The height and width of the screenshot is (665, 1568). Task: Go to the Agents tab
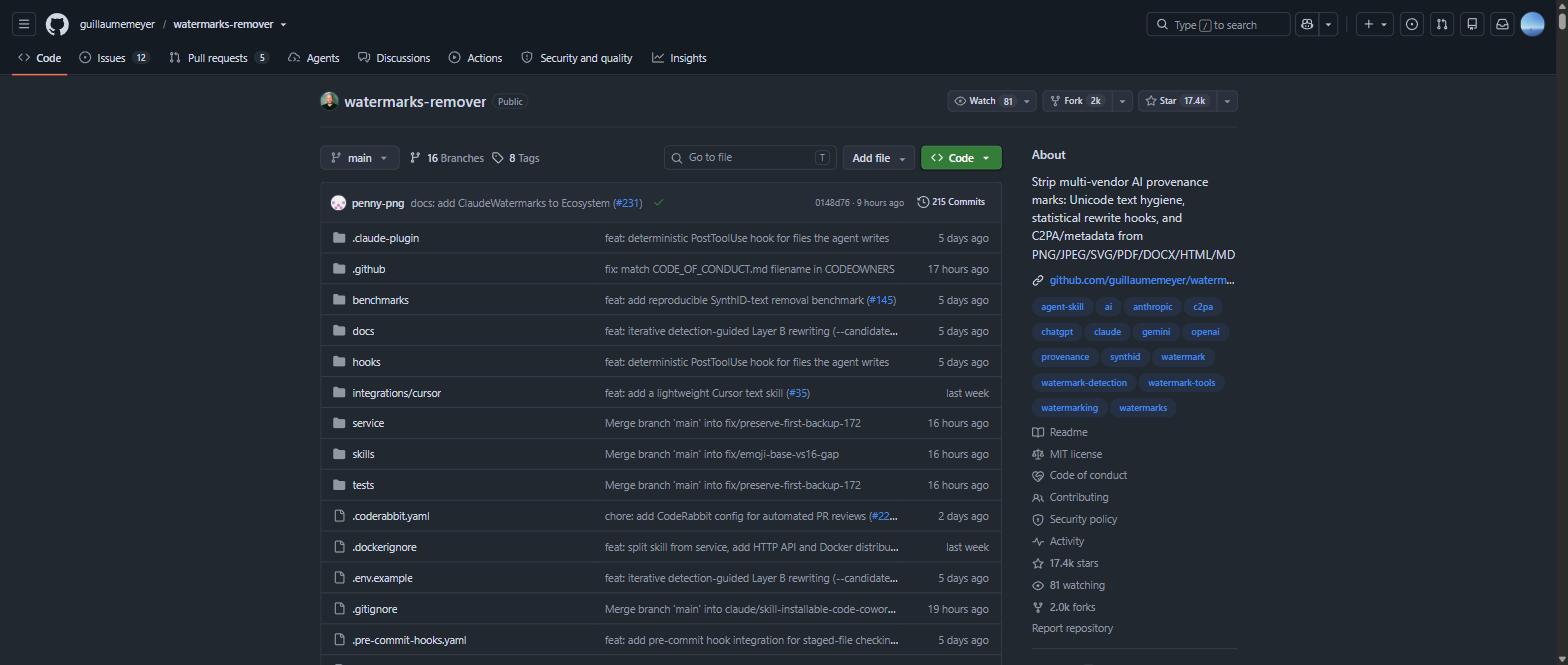pyautogui.click(x=313, y=58)
